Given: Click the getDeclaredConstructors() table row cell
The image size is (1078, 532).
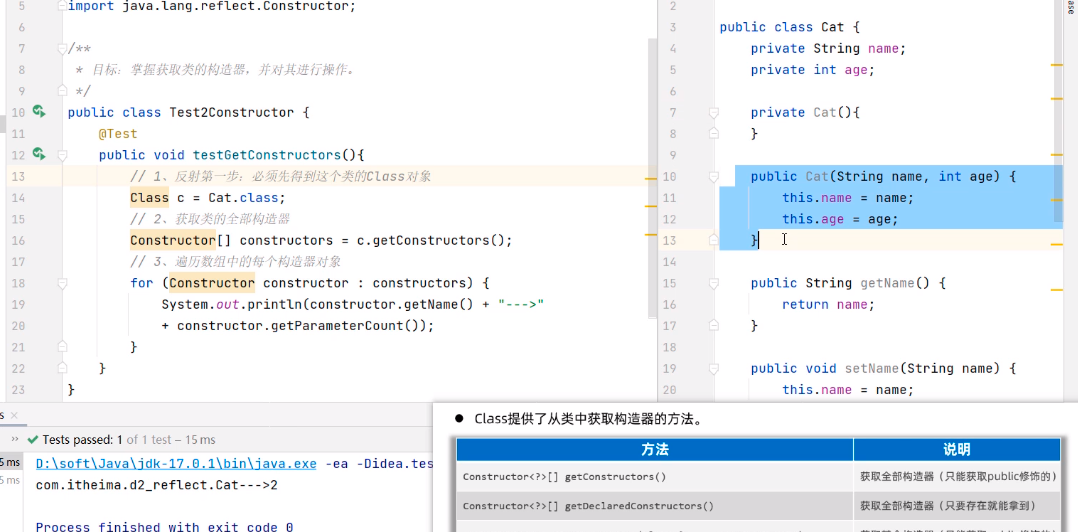Looking at the screenshot, I should (654, 506).
